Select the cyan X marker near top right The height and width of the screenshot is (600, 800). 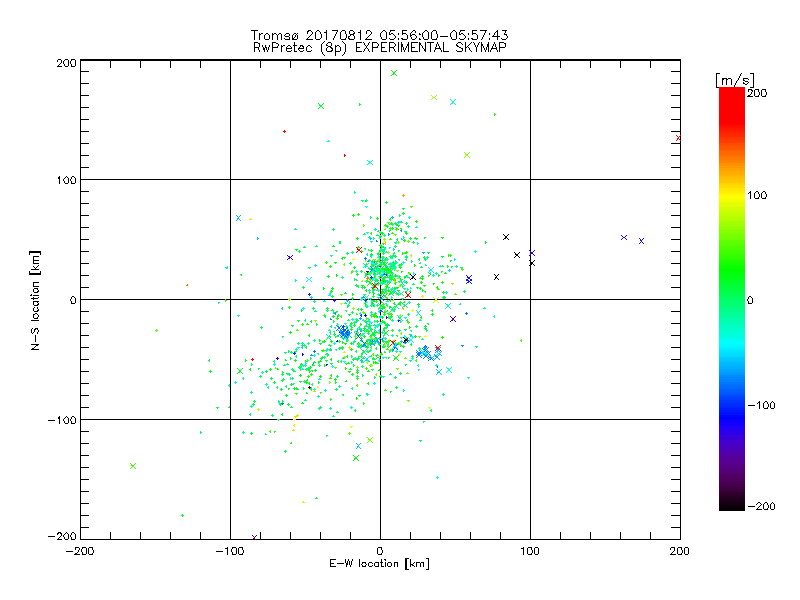(x=453, y=102)
